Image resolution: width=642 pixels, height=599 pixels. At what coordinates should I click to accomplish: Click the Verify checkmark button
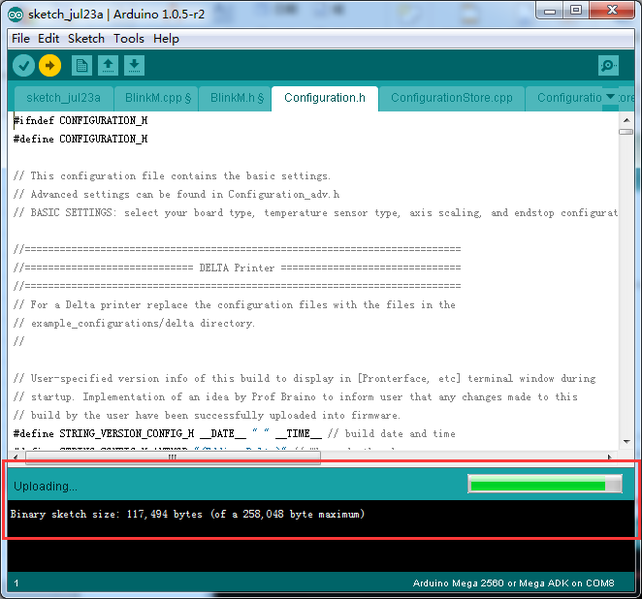click(23, 66)
